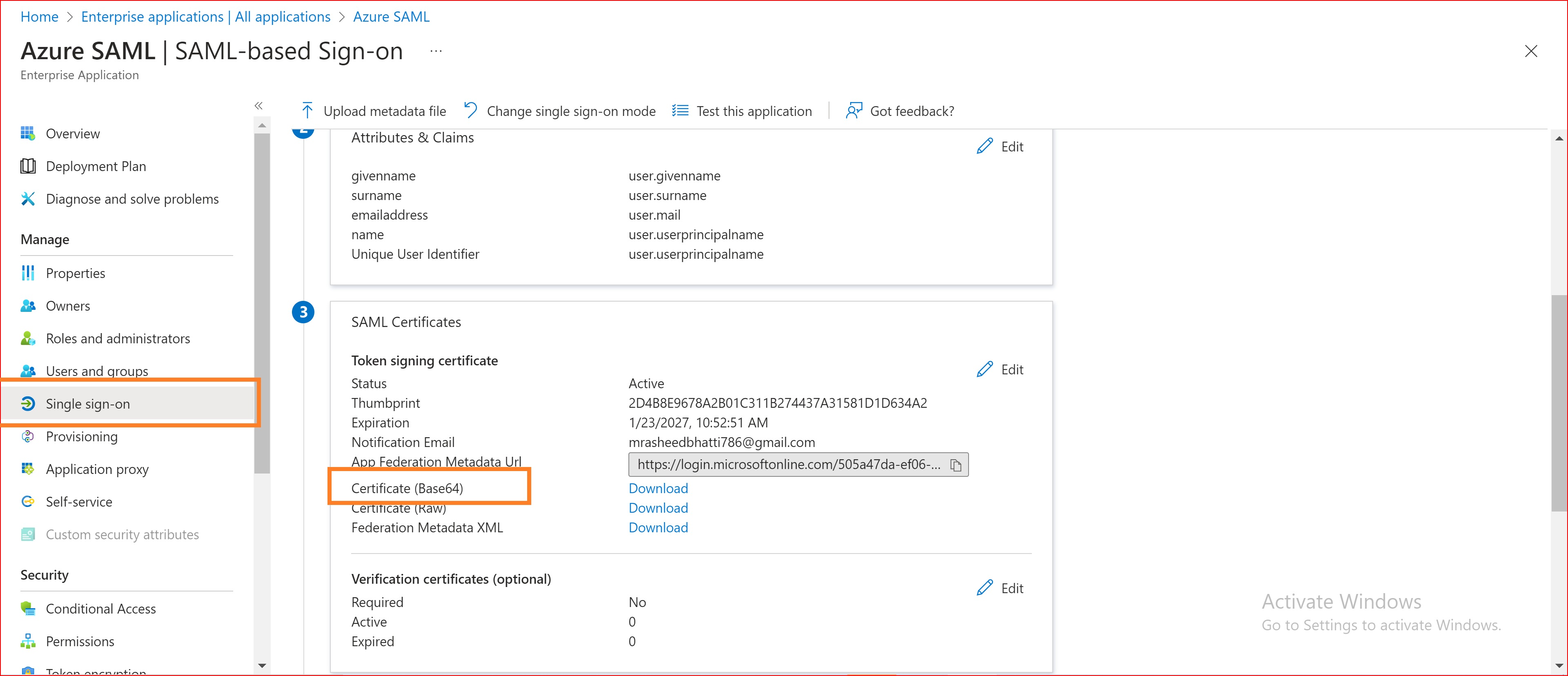Download the Certificate (Raw)
This screenshot has height=676, width=1568.
click(x=658, y=508)
